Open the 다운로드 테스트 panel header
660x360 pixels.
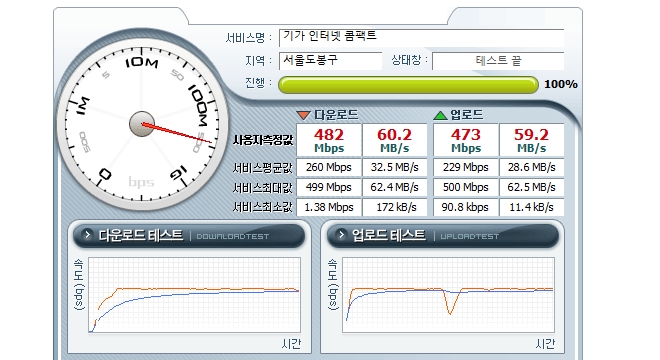coord(189,235)
